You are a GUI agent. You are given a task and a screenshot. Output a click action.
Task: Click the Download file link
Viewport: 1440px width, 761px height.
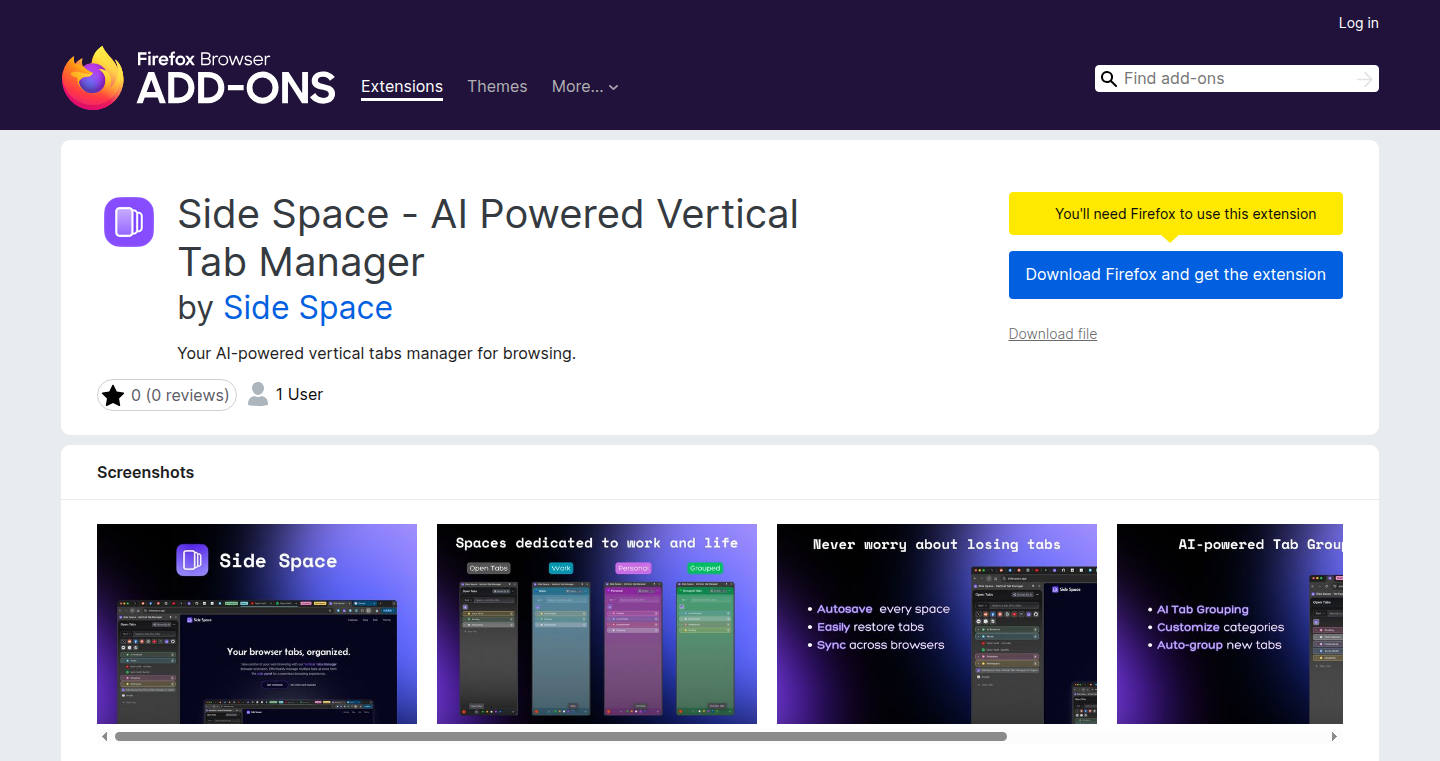click(x=1053, y=334)
